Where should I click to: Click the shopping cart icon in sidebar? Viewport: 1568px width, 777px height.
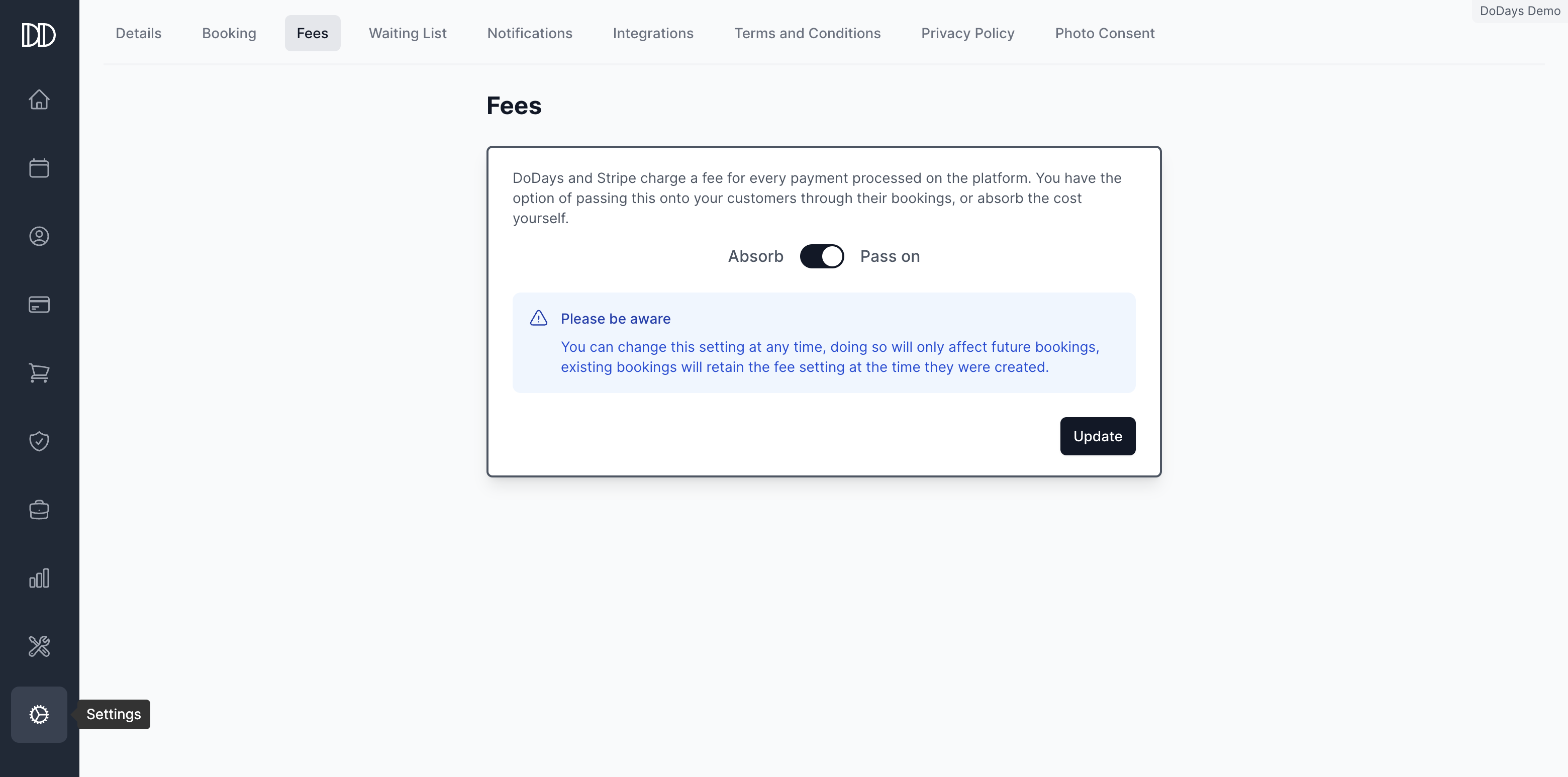click(39, 373)
